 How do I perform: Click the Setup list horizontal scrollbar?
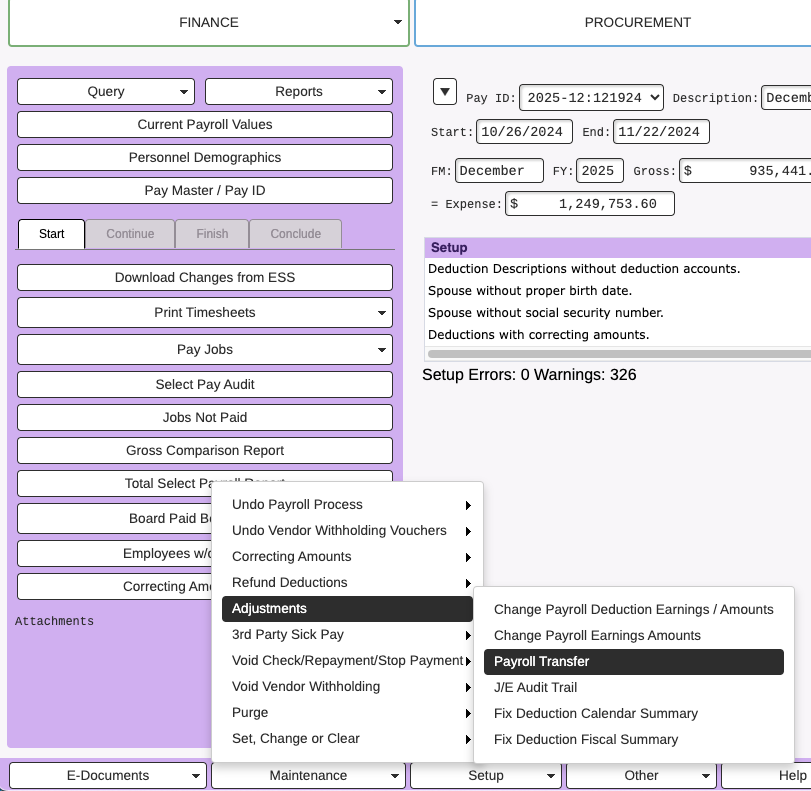619,354
